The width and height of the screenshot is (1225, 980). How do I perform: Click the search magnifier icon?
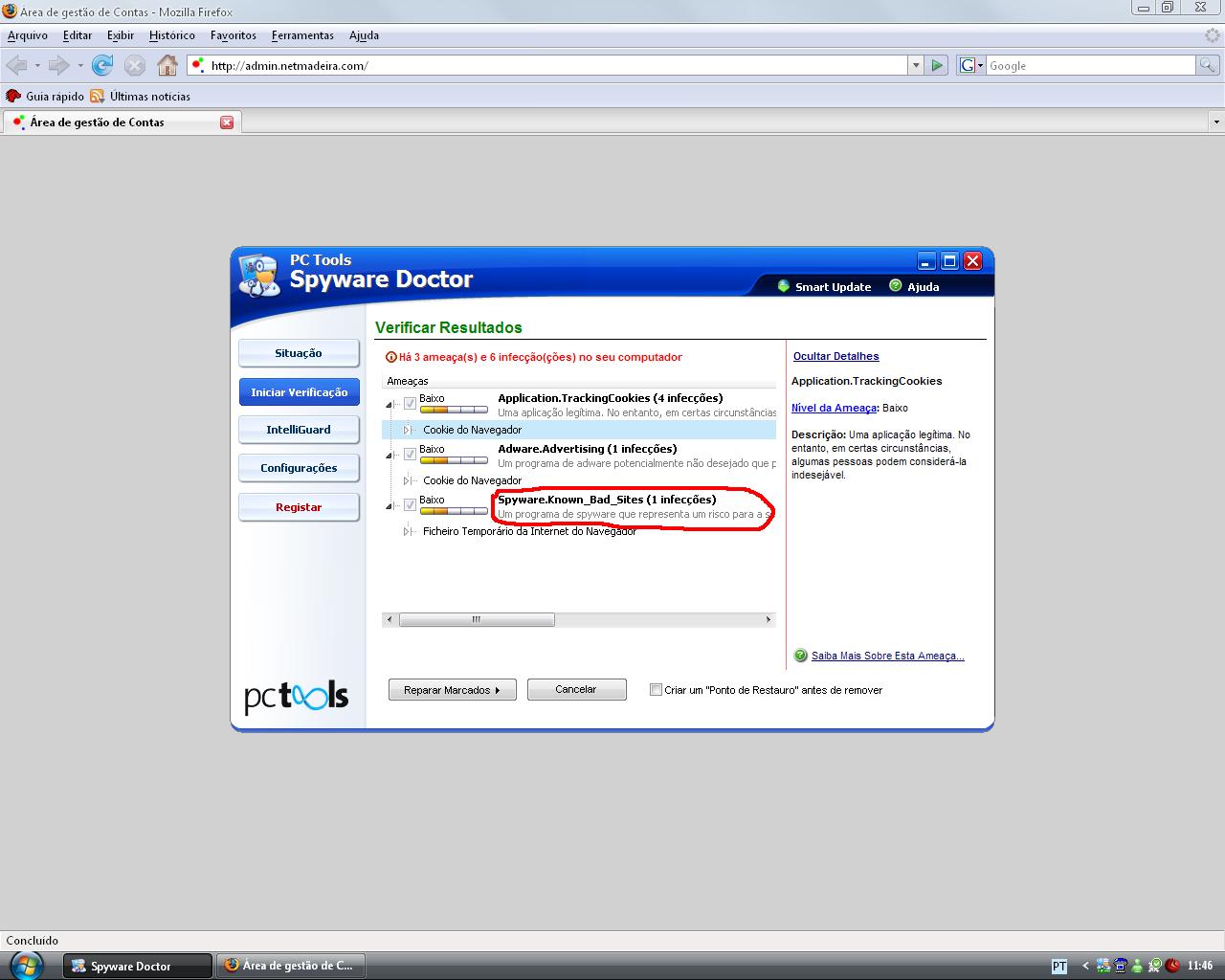(1209, 65)
